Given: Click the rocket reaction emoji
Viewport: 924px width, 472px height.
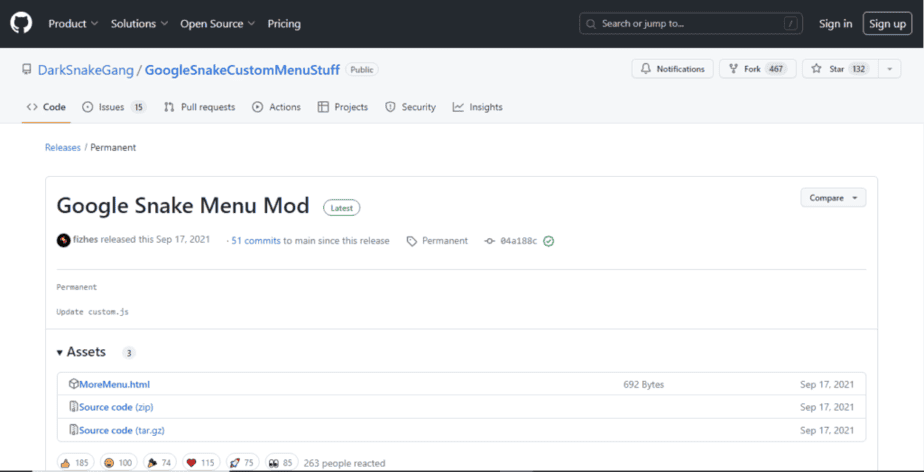Looking at the screenshot, I should click(234, 463).
